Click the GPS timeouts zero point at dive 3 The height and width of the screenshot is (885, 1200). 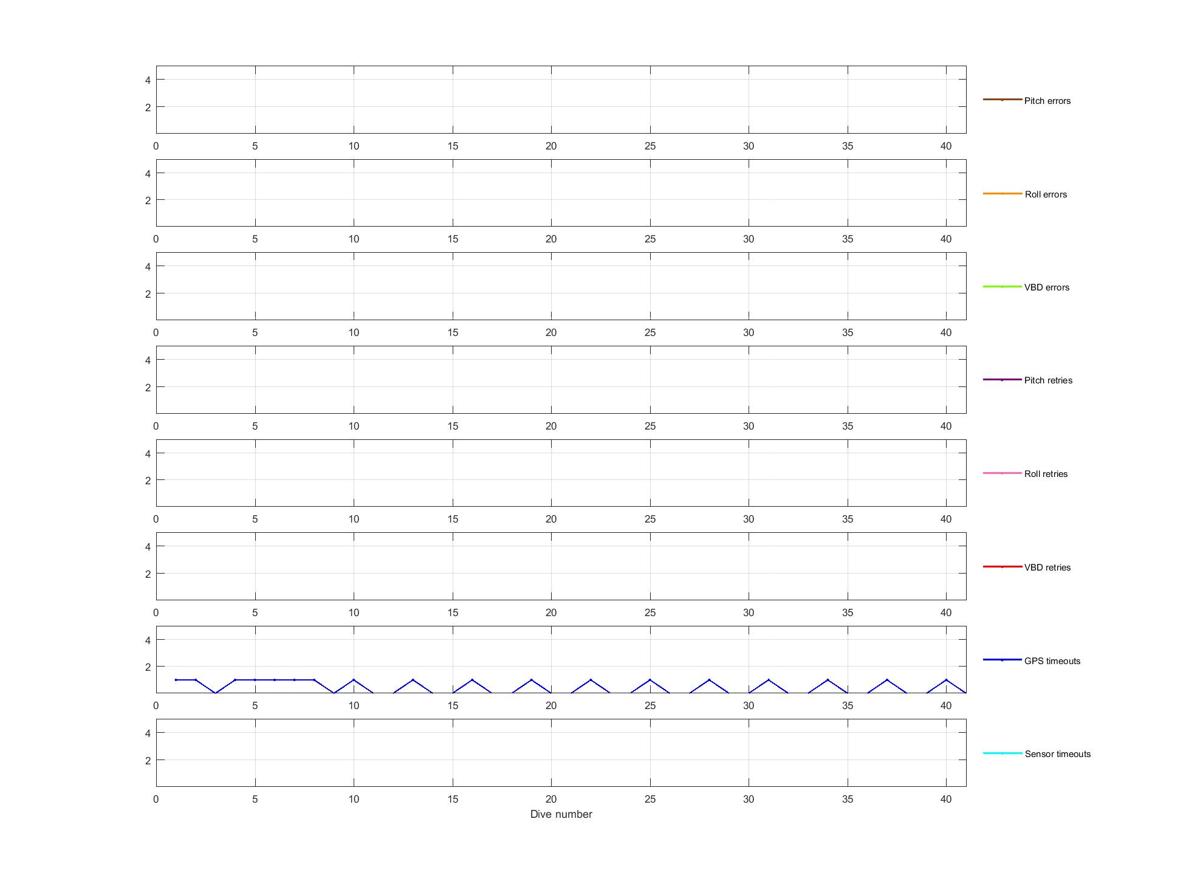pyautogui.click(x=215, y=693)
